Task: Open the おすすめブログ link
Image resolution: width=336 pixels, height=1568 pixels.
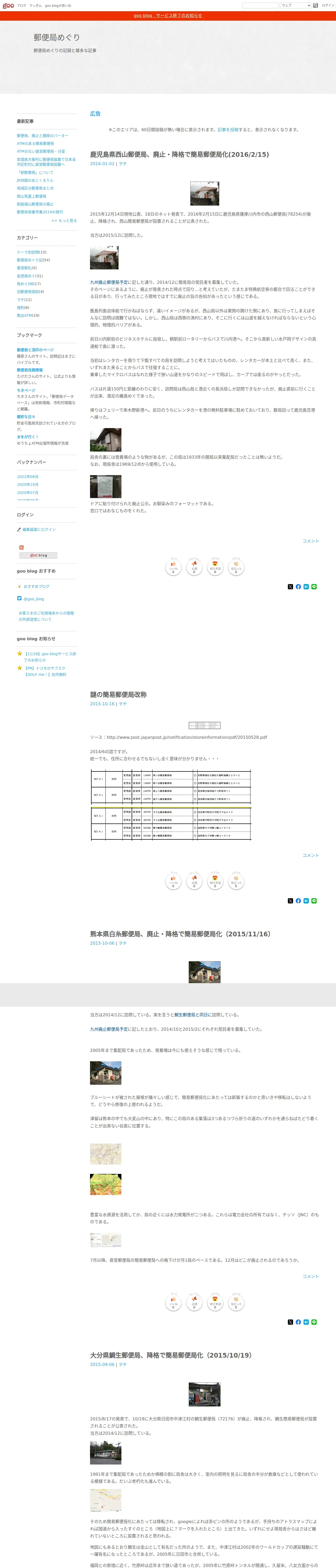Action: [x=37, y=587]
